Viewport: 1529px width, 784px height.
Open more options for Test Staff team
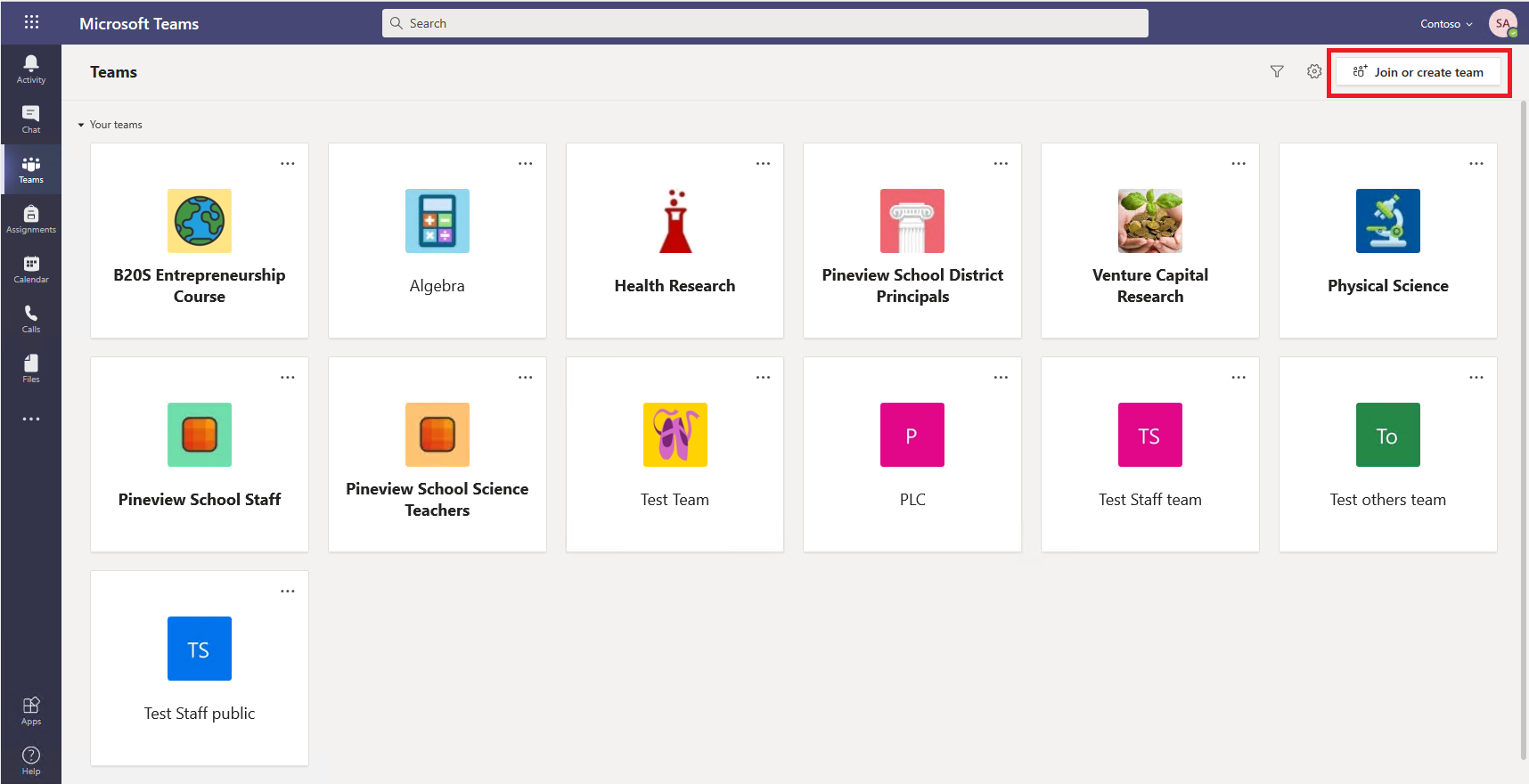(x=1239, y=378)
